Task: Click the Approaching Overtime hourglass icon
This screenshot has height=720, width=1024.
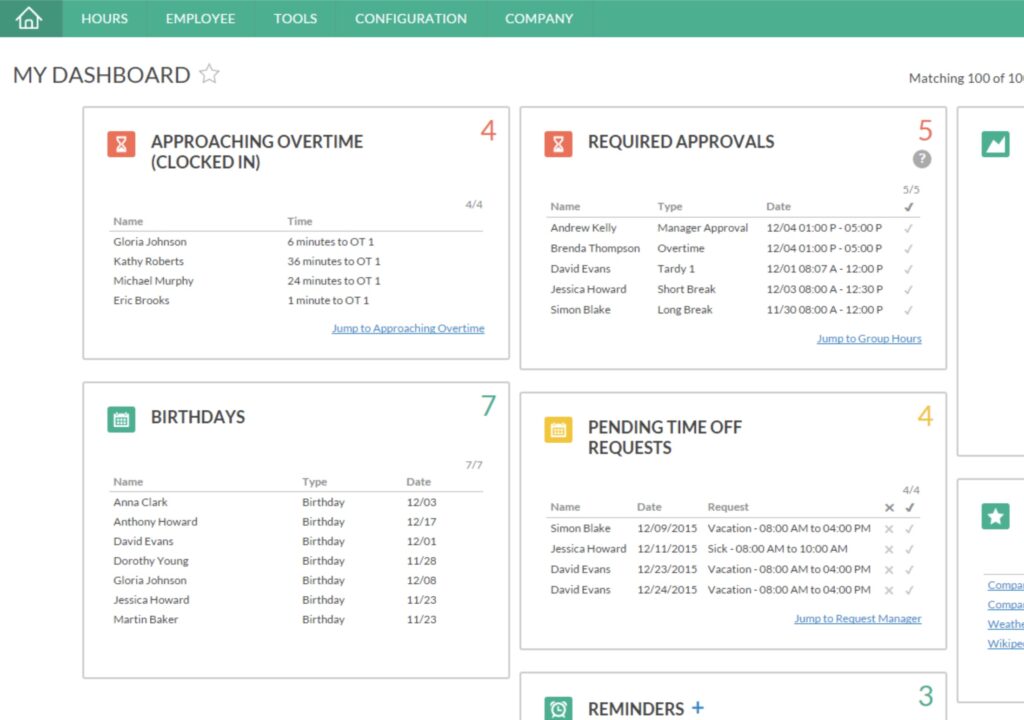Action: [121, 144]
